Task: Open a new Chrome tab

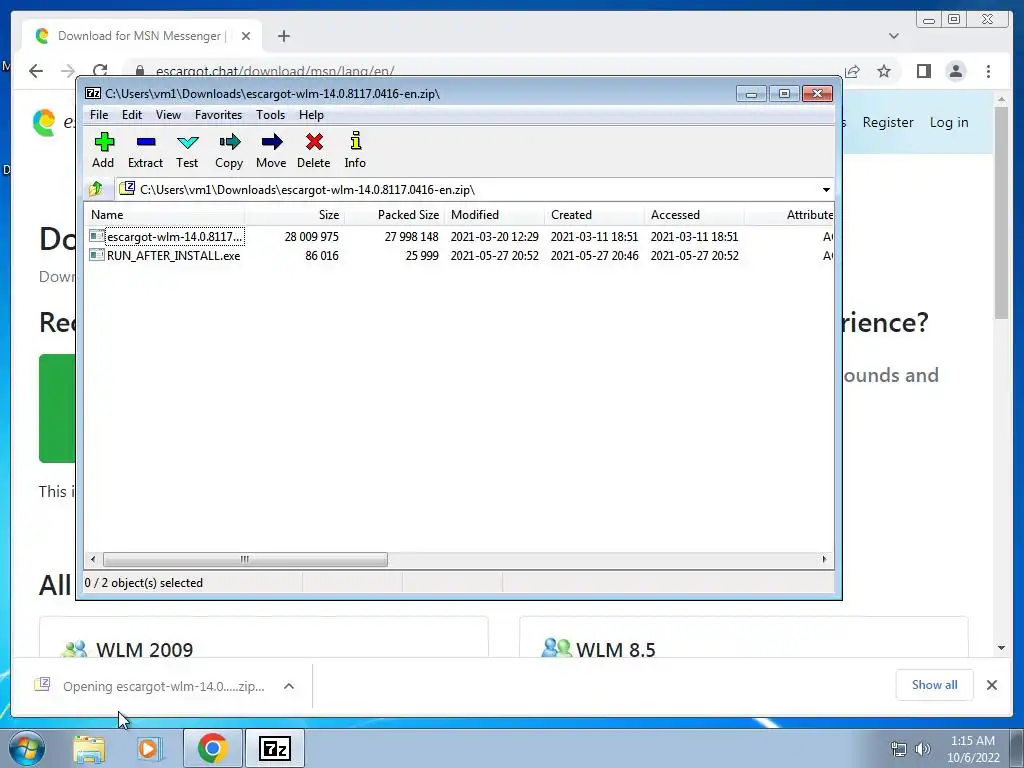Action: pos(283,36)
